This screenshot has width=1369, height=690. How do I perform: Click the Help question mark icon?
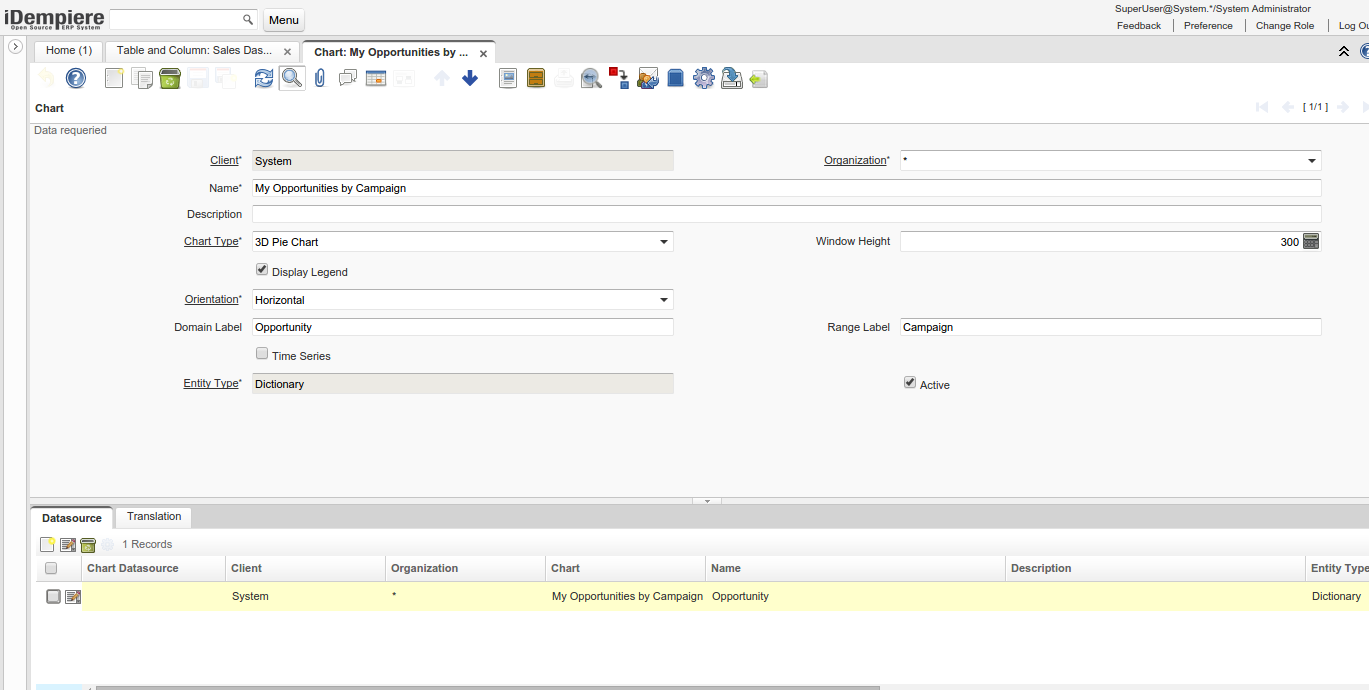[76, 78]
